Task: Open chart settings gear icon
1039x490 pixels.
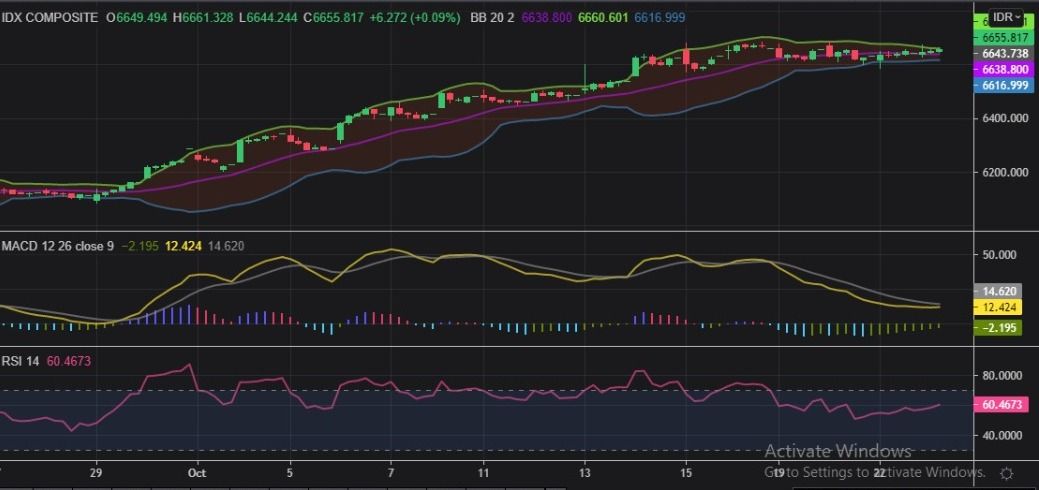Action: click(1006, 473)
